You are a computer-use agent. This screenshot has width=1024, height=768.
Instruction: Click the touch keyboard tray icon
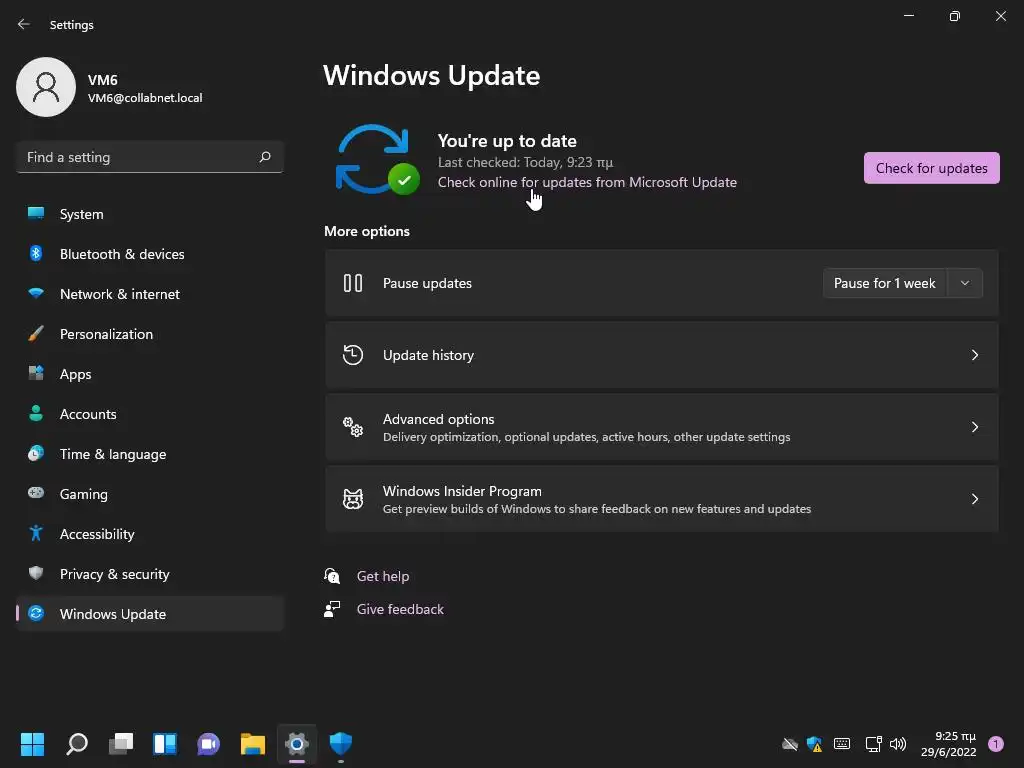pyautogui.click(x=842, y=744)
